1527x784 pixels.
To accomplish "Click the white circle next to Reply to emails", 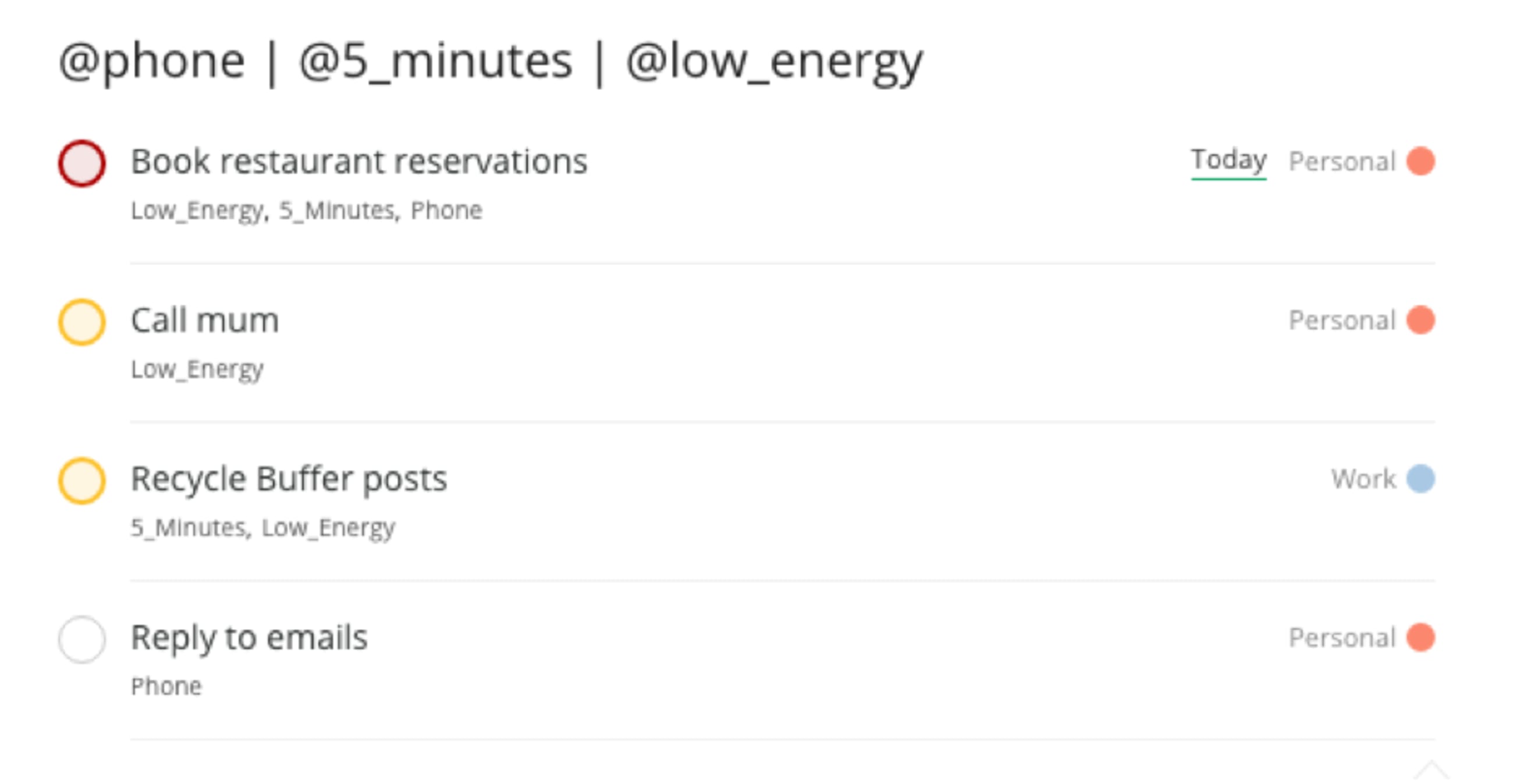I will tap(82, 638).
